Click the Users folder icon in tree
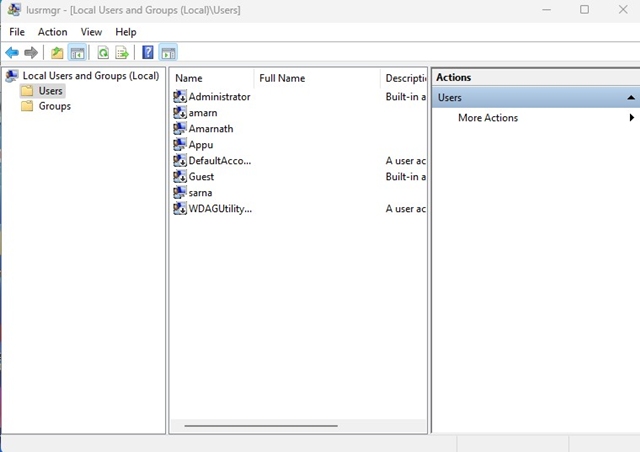Image resolution: width=640 pixels, height=452 pixels. coord(27,91)
